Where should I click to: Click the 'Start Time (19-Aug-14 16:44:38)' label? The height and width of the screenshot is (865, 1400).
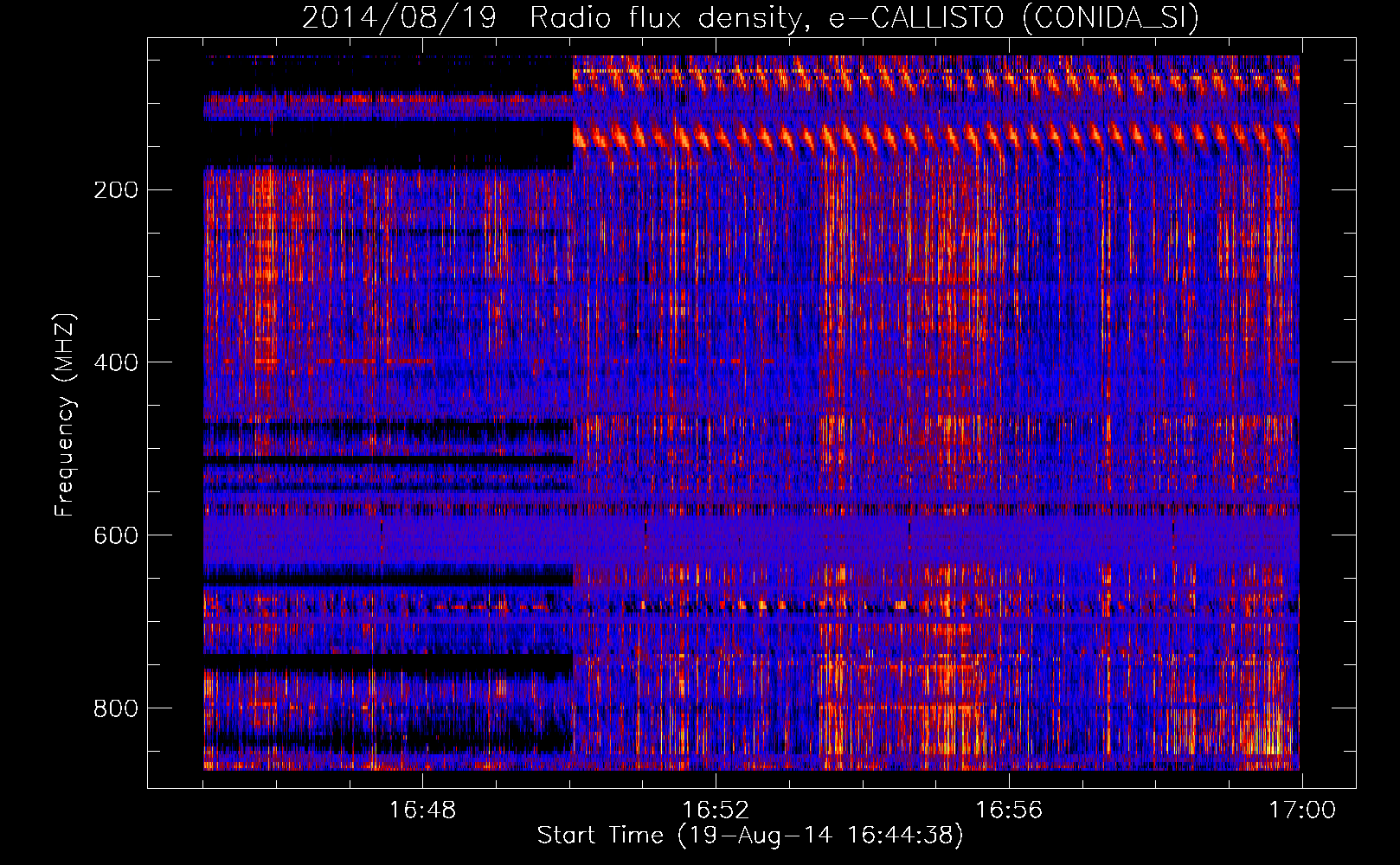(750, 836)
